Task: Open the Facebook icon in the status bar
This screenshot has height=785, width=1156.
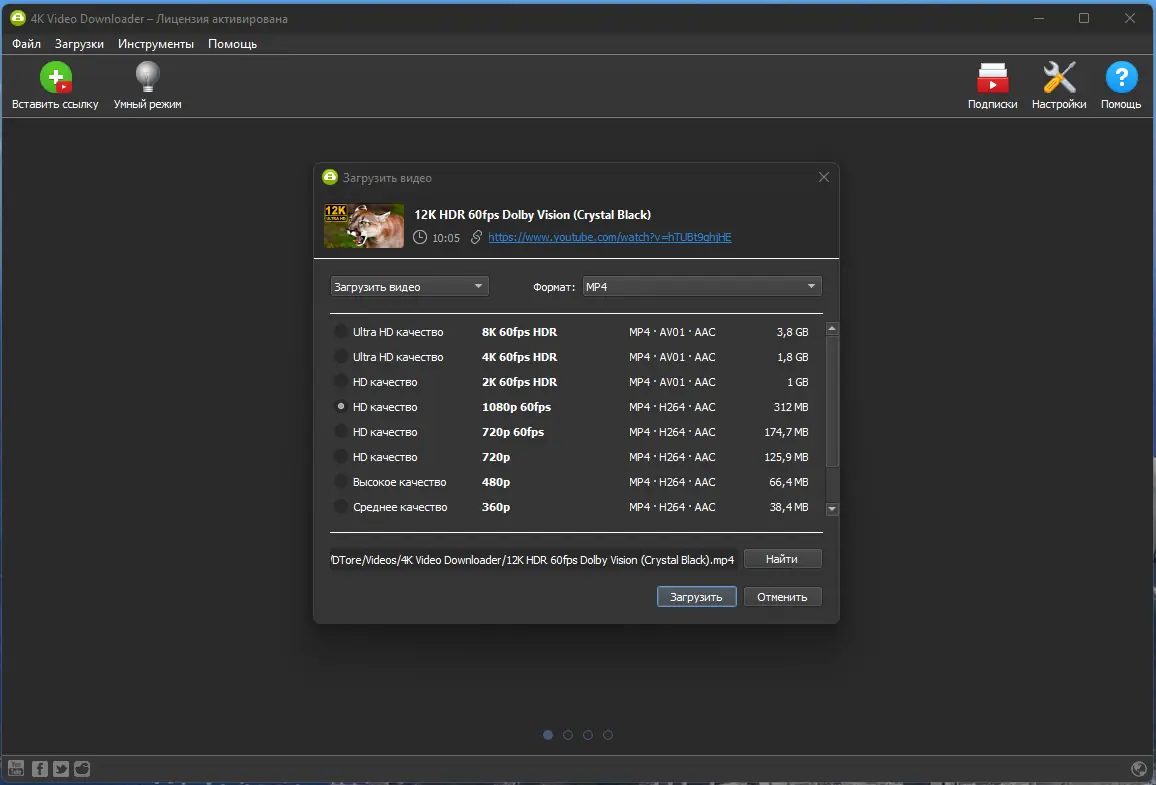Action: 40,769
